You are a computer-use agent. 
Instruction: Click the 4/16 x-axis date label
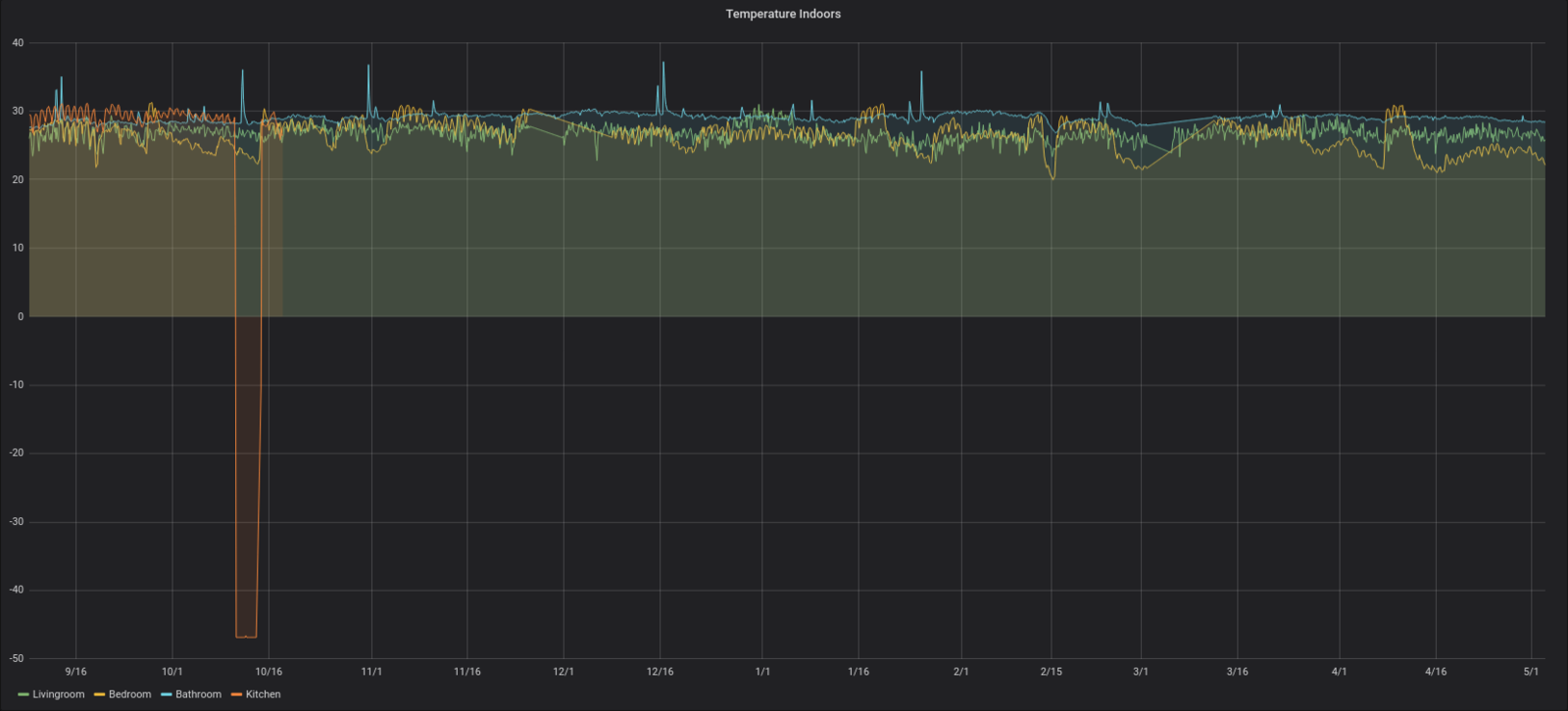[1436, 672]
